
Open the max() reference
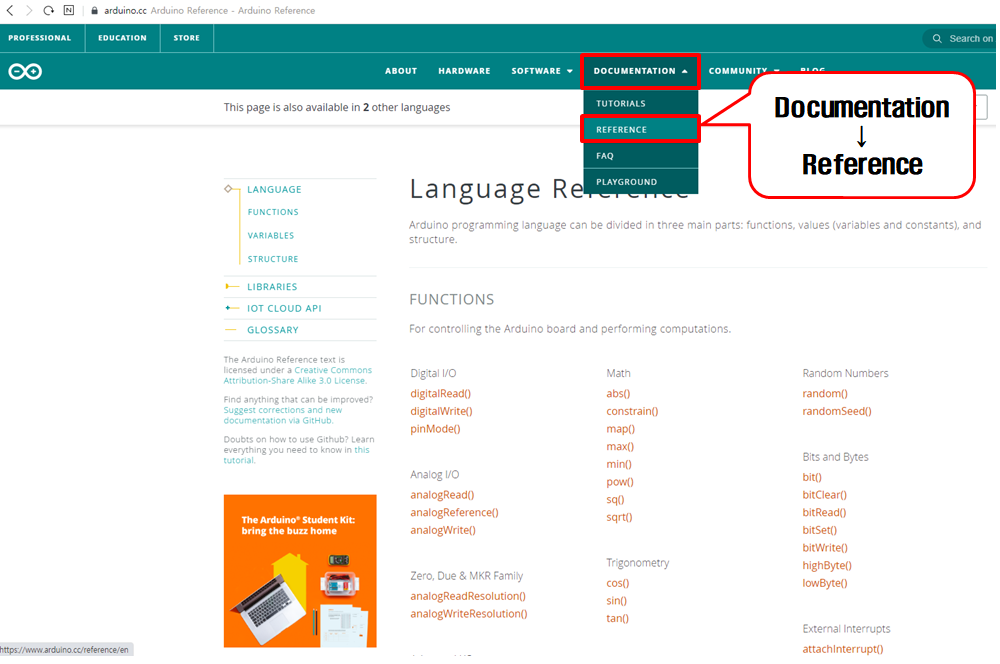[x=620, y=446]
